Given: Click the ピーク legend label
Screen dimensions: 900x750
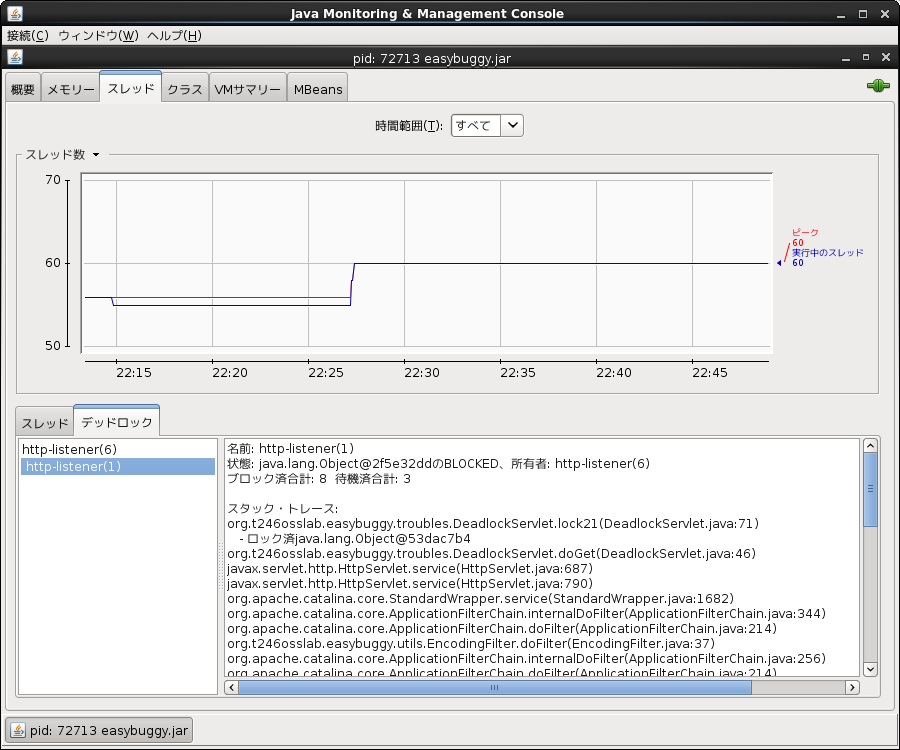Looking at the screenshot, I should [x=805, y=232].
